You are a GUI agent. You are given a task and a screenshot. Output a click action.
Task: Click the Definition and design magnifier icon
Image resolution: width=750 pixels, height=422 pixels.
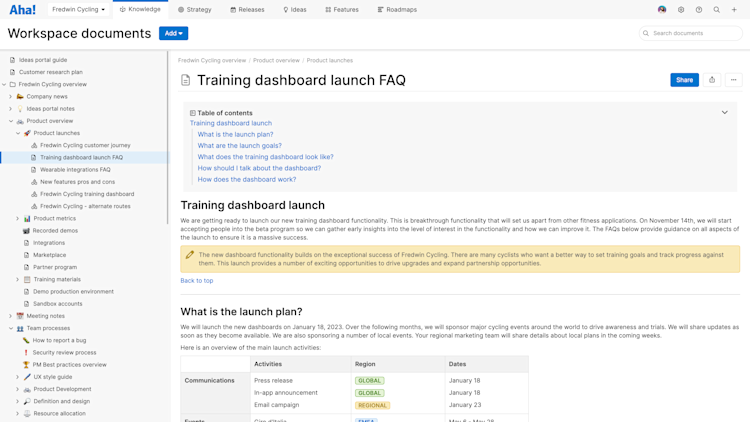(27, 401)
